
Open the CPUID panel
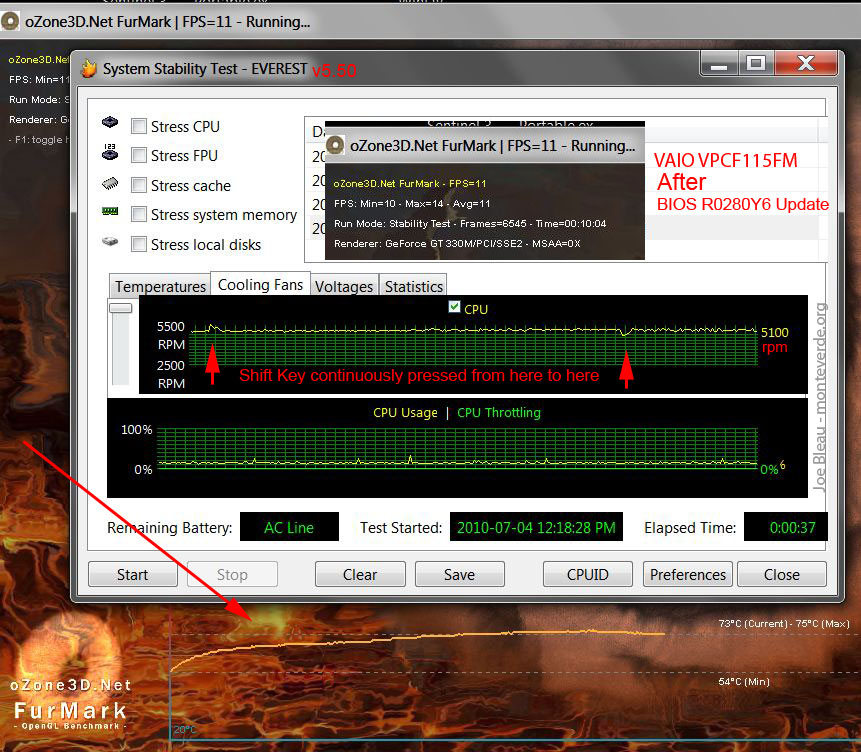tap(588, 574)
